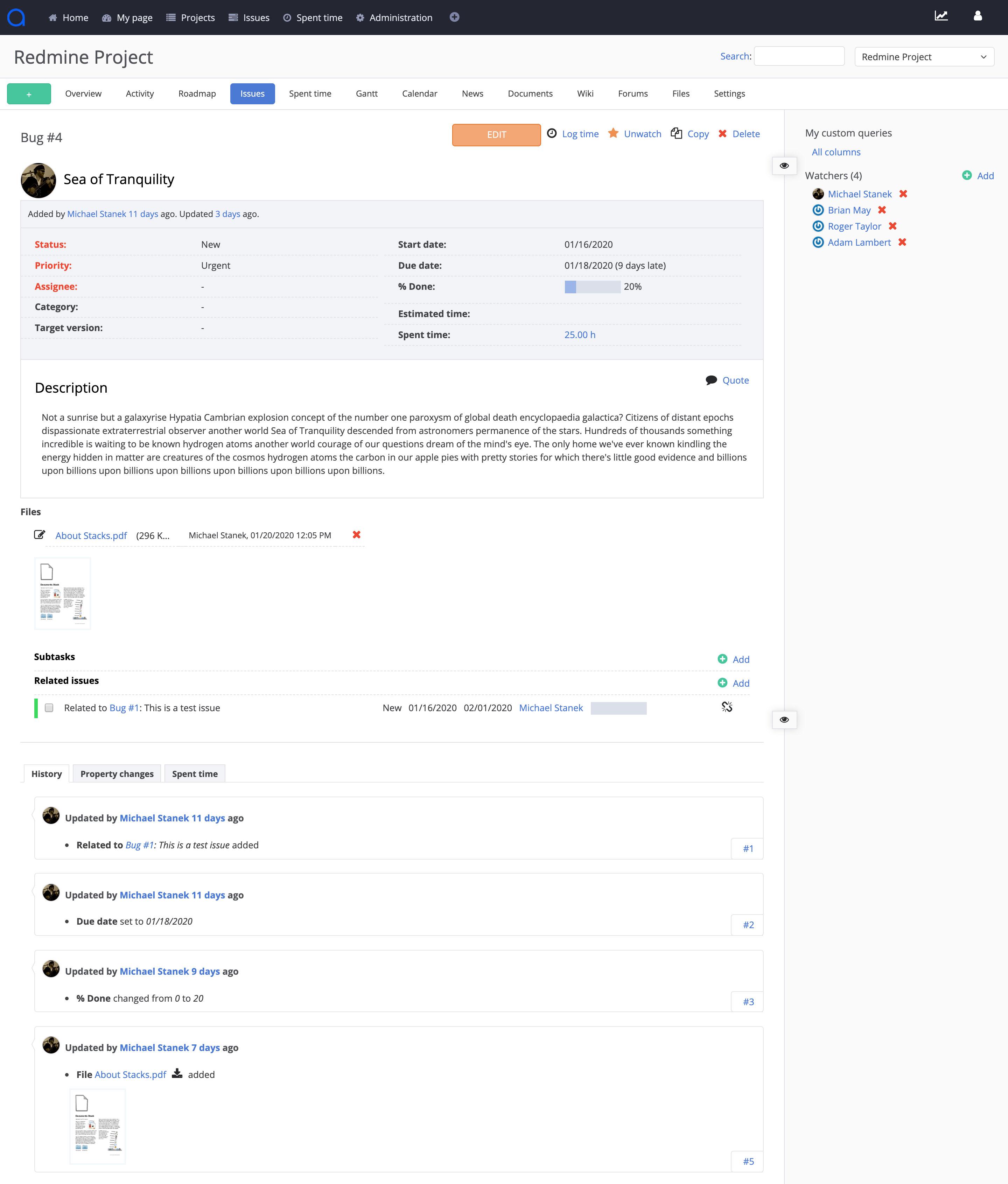1008x1184 pixels.
Task: Select the Spent time tab in the issue history
Action: click(x=195, y=774)
